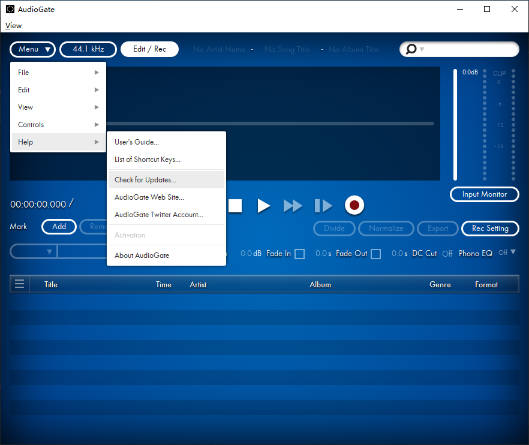
Task: Toggle the Fade In checkbox
Action: click(x=300, y=254)
